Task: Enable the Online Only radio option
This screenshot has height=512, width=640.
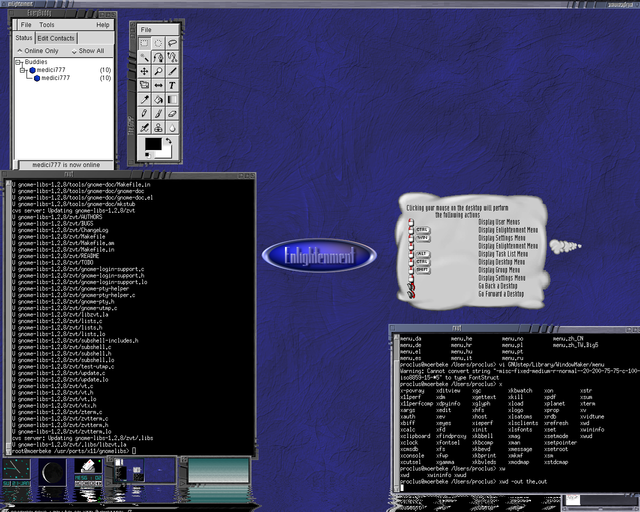Action: click(20, 50)
